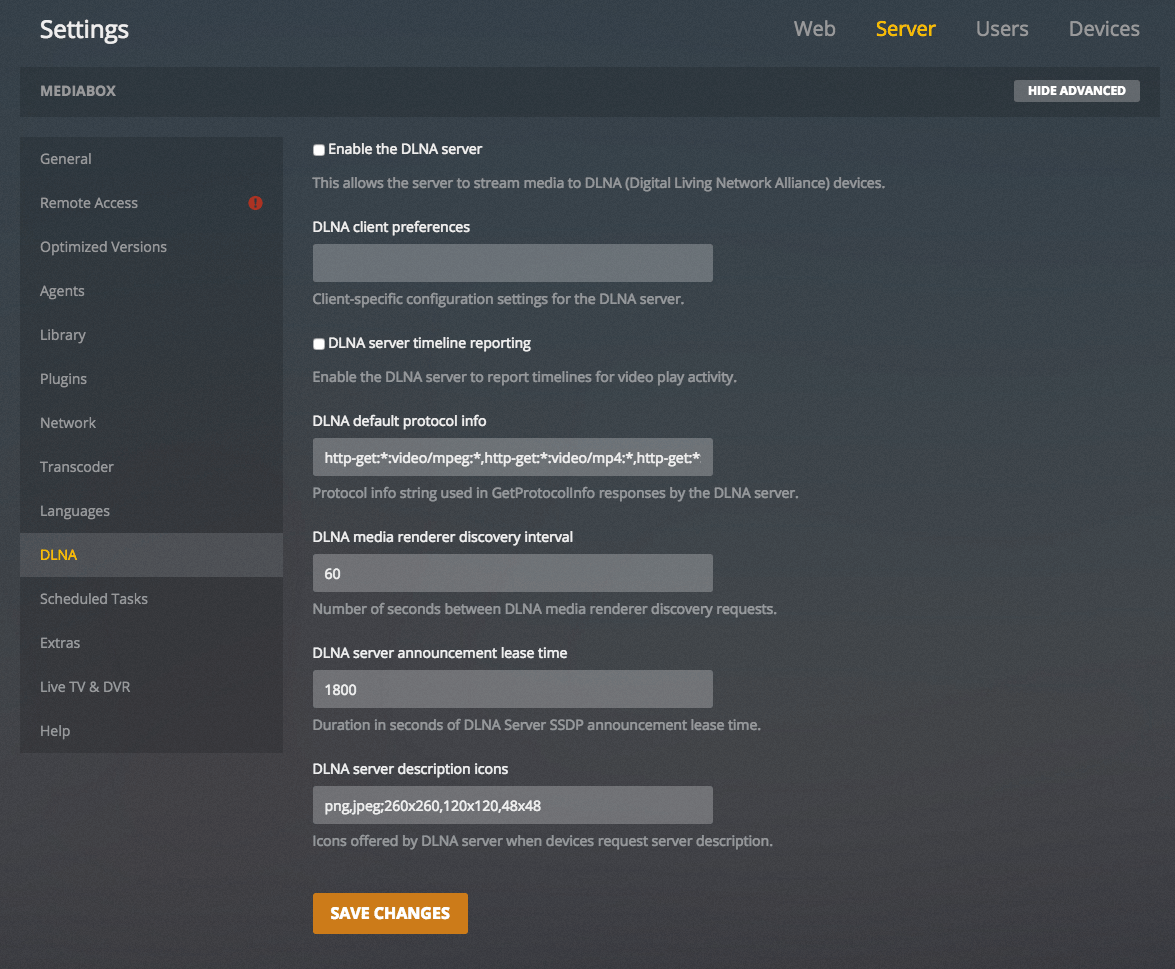Select Optimized Versions in the sidebar

coord(103,247)
